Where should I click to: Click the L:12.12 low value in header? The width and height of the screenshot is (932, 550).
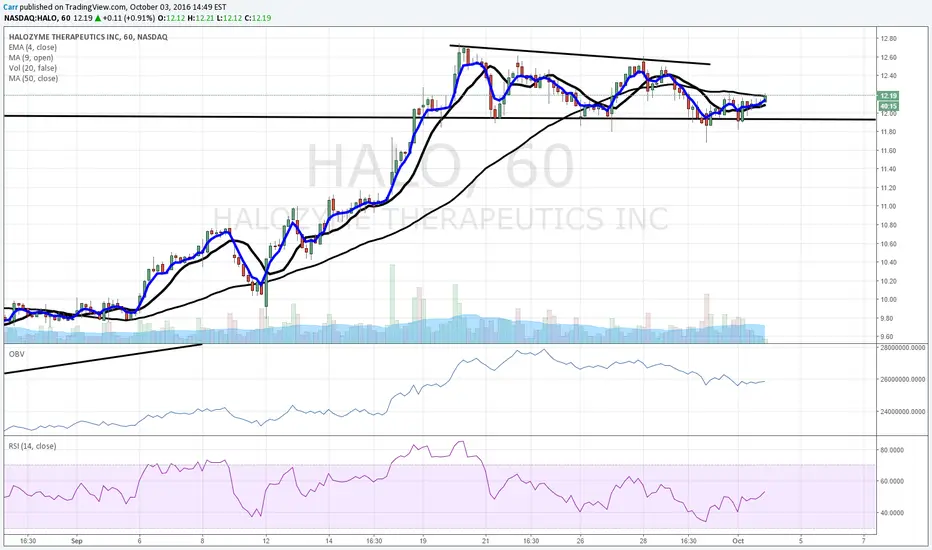[x=229, y=18]
